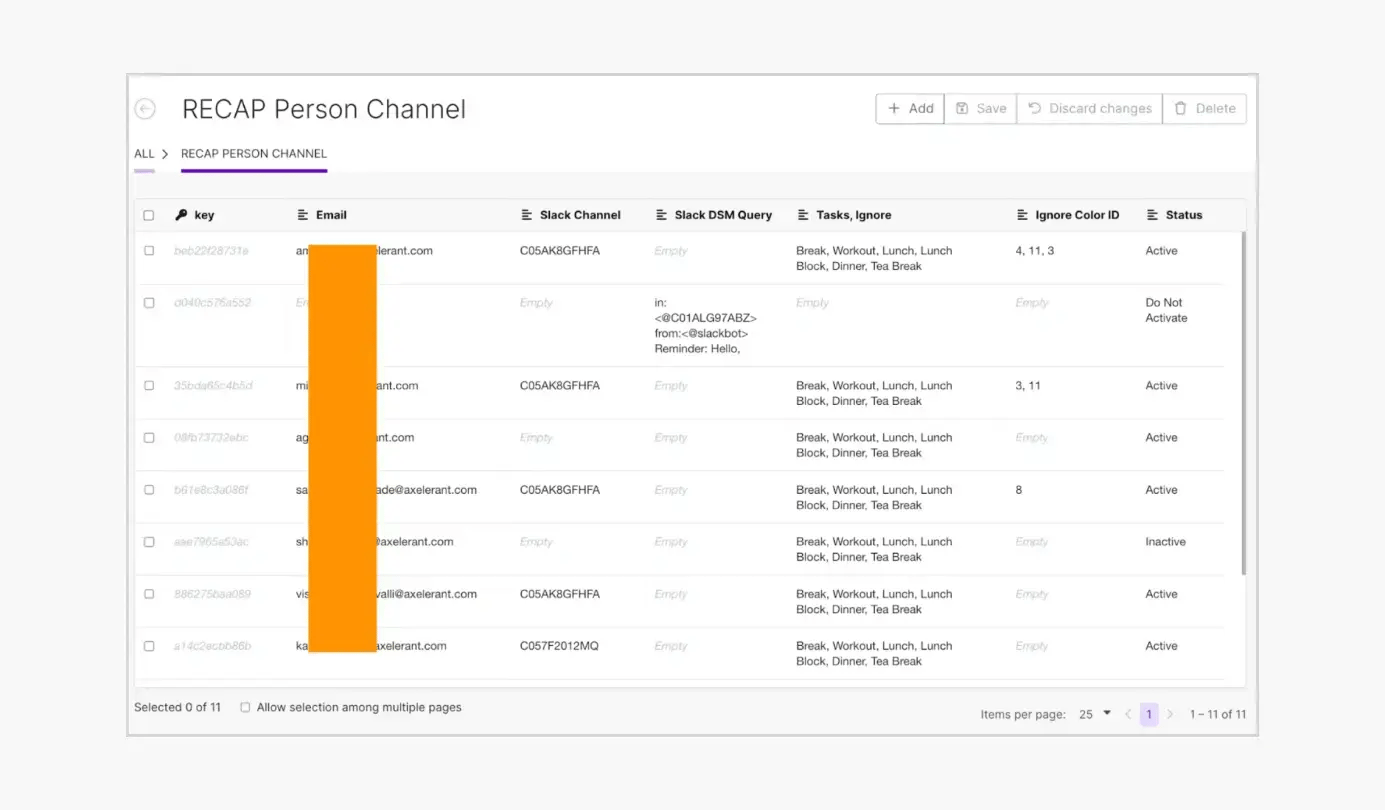This screenshot has height=810, width=1385.
Task: Click the Email column type icon
Action: (x=303, y=215)
